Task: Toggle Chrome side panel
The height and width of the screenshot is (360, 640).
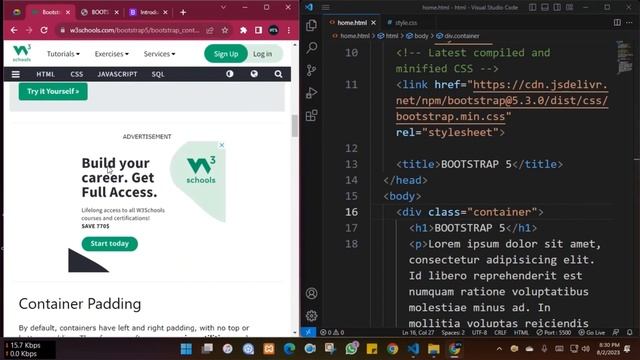Action: click(x=258, y=30)
